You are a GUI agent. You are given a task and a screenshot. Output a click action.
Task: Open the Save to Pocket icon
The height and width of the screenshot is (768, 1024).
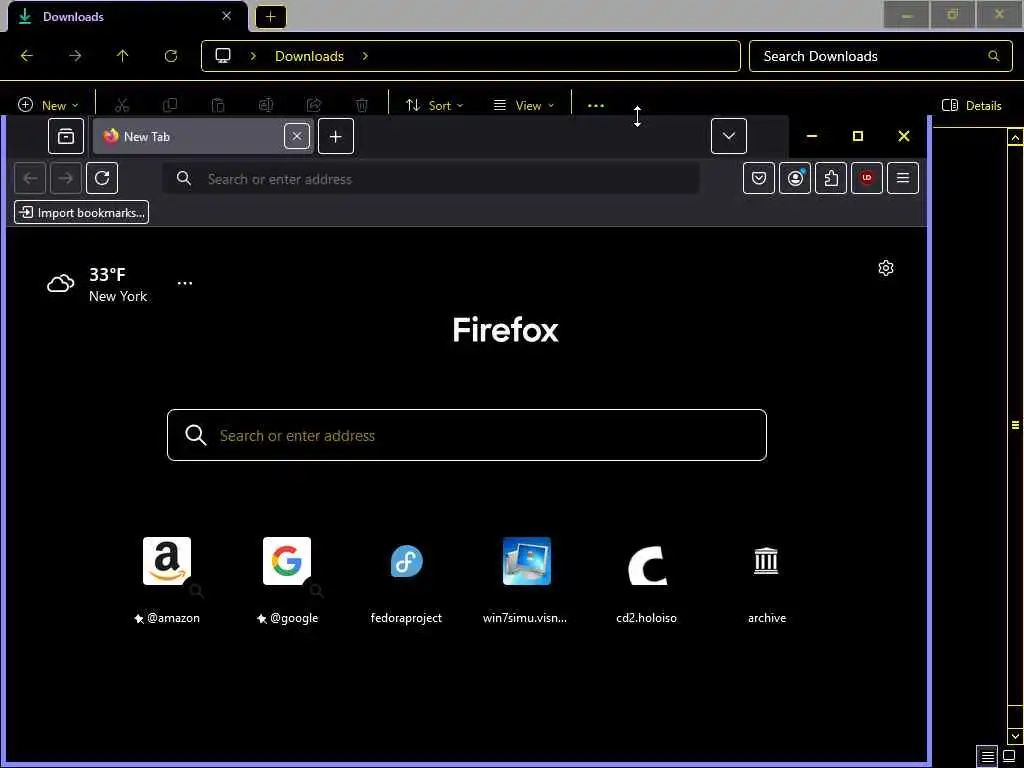tap(759, 178)
